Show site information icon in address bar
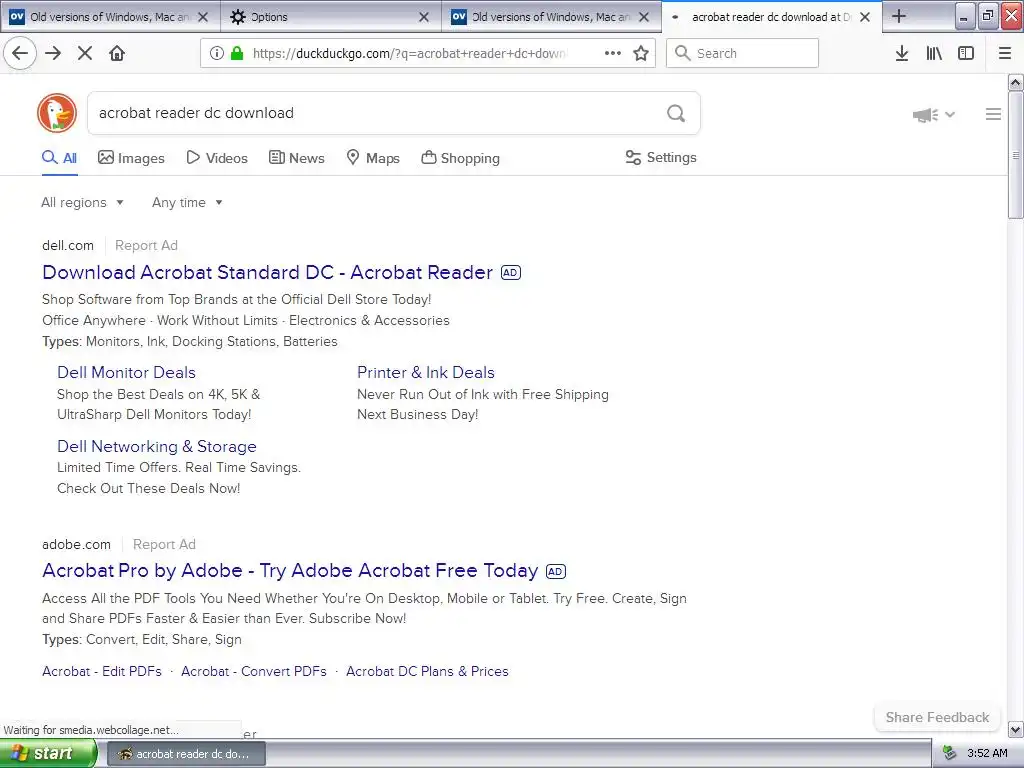The image size is (1024, 768). (x=217, y=53)
